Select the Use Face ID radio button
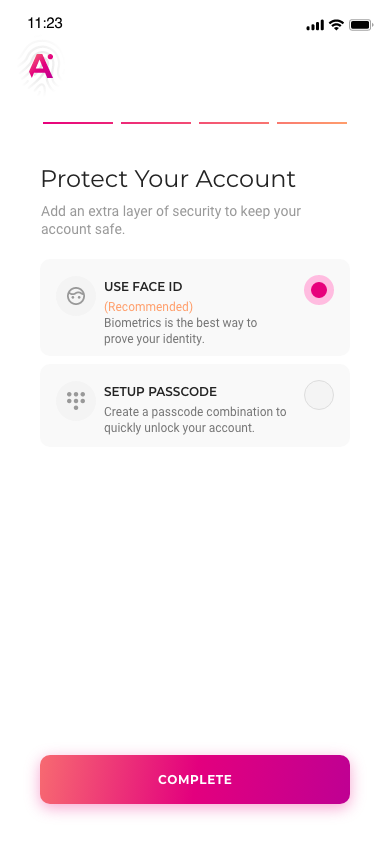Viewport: 390px width, 844px height. point(319,290)
